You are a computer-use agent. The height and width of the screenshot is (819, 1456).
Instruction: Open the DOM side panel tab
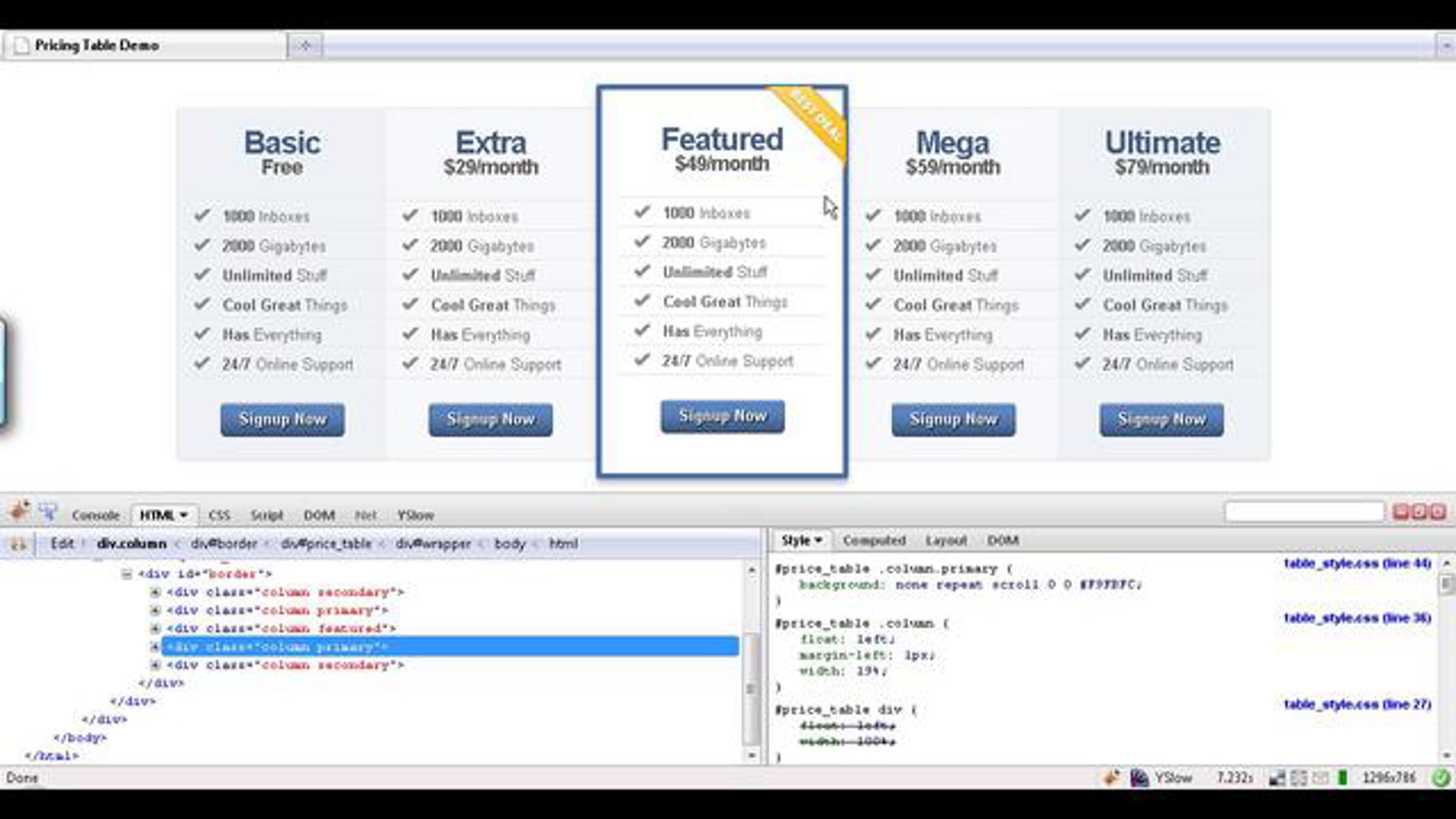pos(1003,540)
